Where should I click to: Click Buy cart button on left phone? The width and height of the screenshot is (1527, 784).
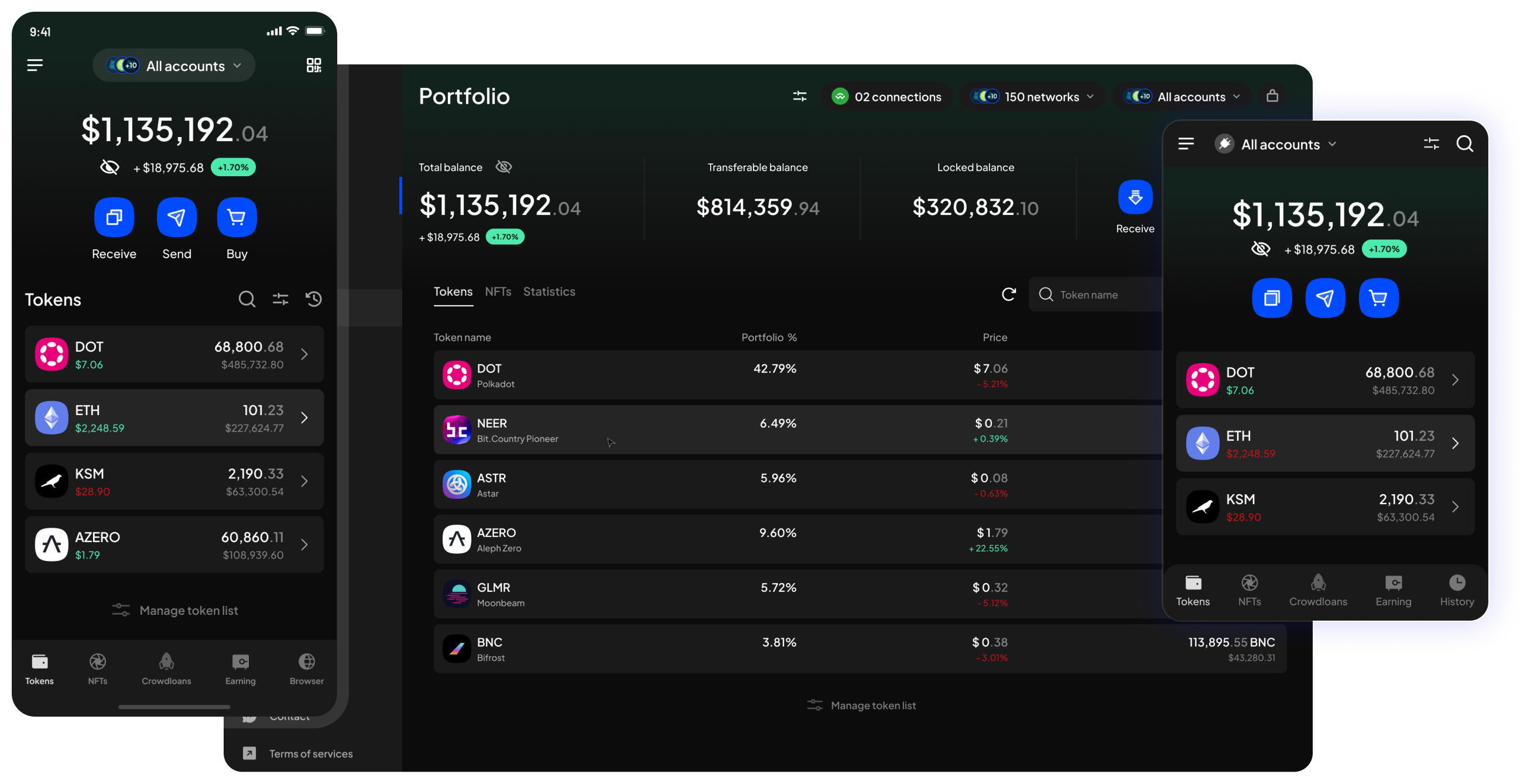[x=237, y=217]
